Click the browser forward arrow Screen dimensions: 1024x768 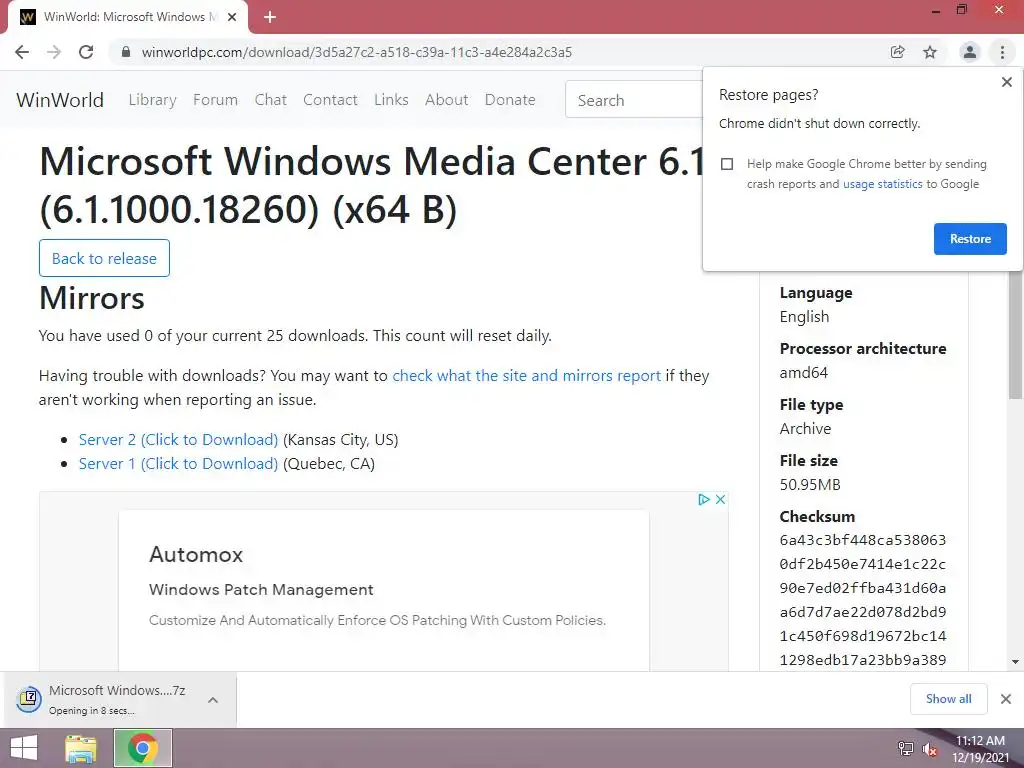tap(54, 52)
